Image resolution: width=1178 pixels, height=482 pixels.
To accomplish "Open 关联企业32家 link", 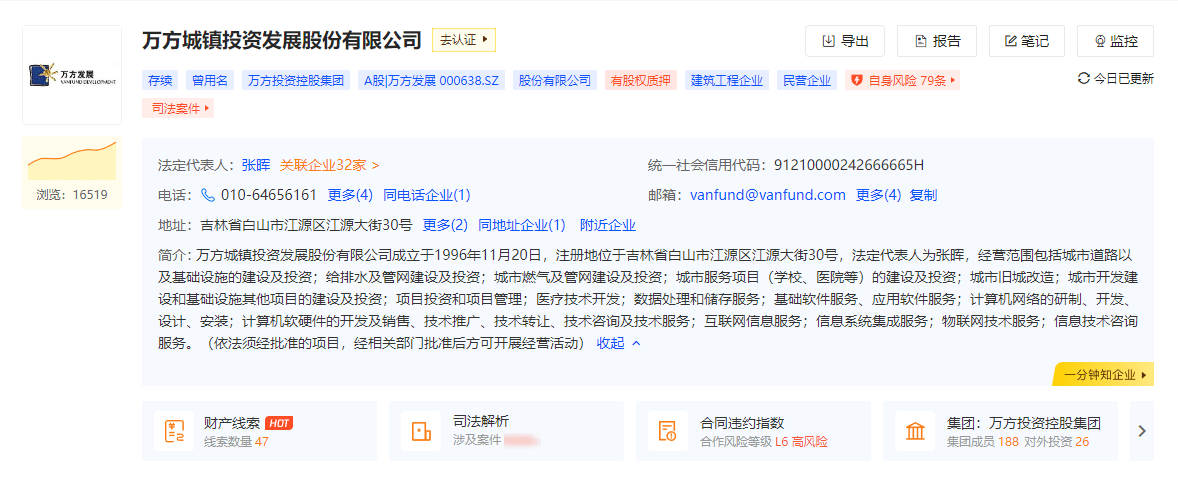I will [329, 165].
